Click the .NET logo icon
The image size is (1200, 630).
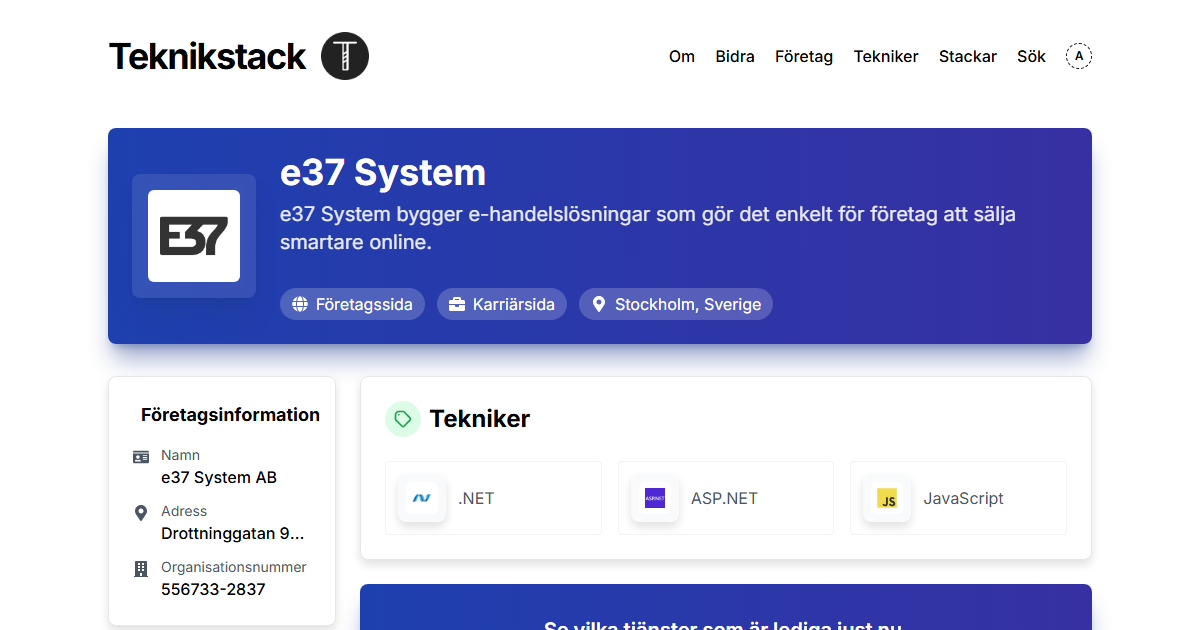pyautogui.click(x=422, y=498)
